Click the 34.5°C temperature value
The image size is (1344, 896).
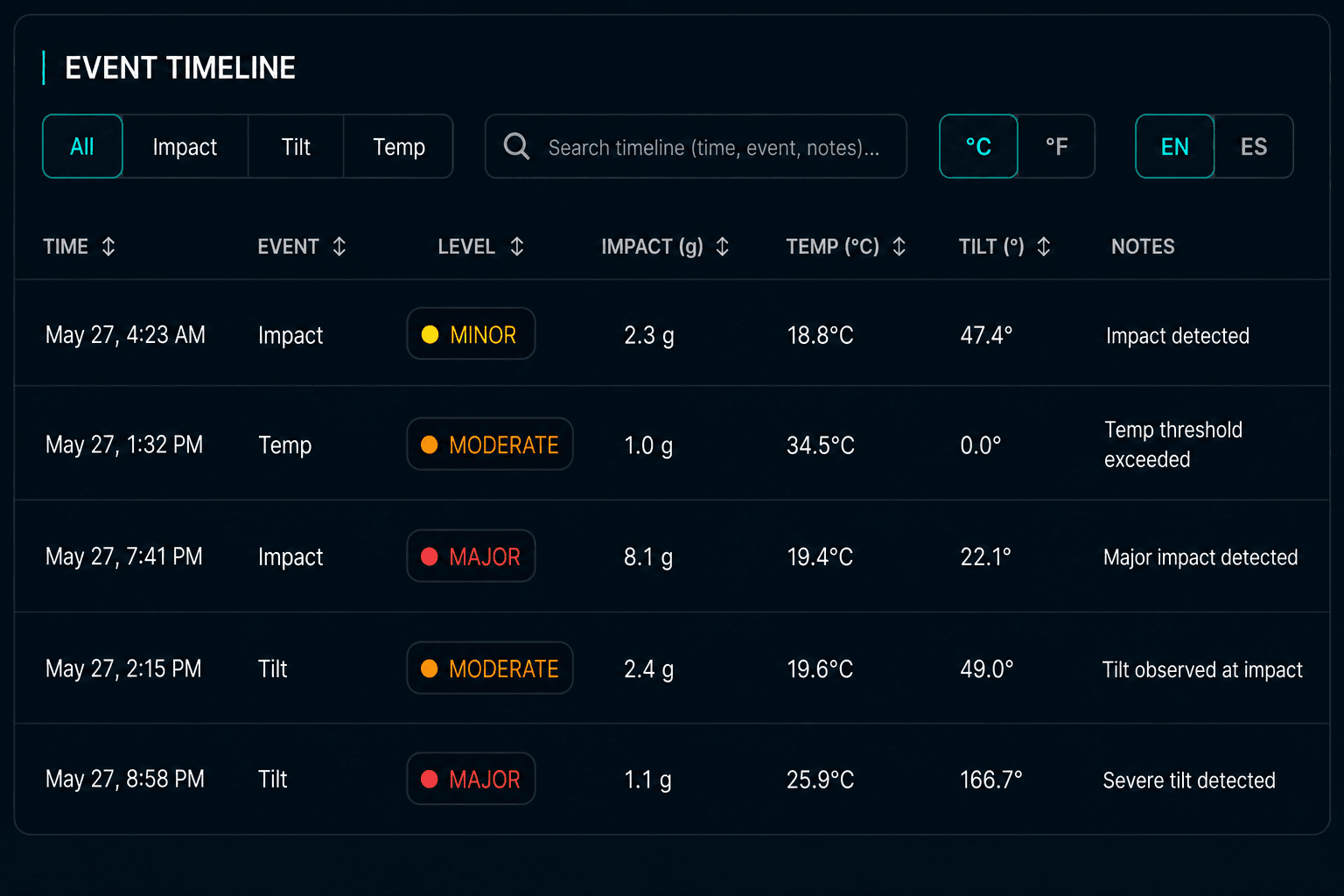click(x=821, y=445)
